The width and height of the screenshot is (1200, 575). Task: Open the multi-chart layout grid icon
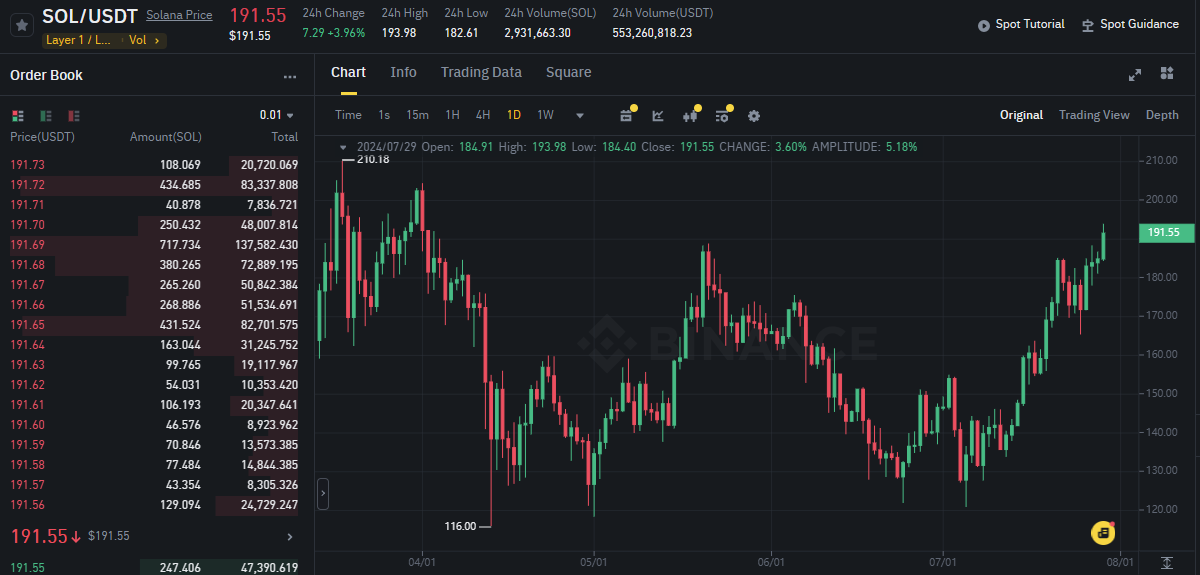(1166, 73)
